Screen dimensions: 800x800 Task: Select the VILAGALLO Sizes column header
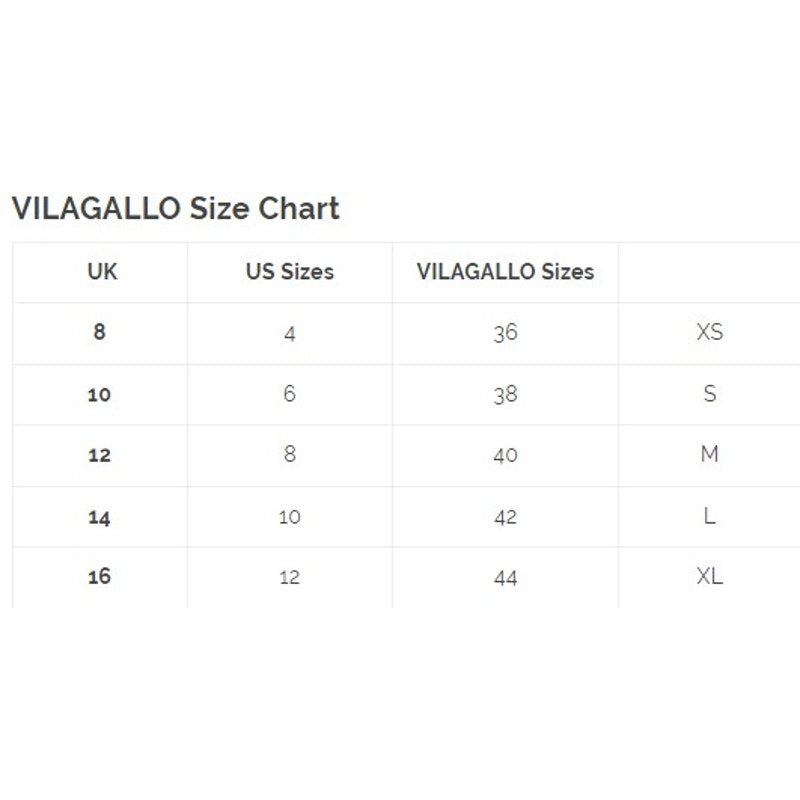pos(505,271)
